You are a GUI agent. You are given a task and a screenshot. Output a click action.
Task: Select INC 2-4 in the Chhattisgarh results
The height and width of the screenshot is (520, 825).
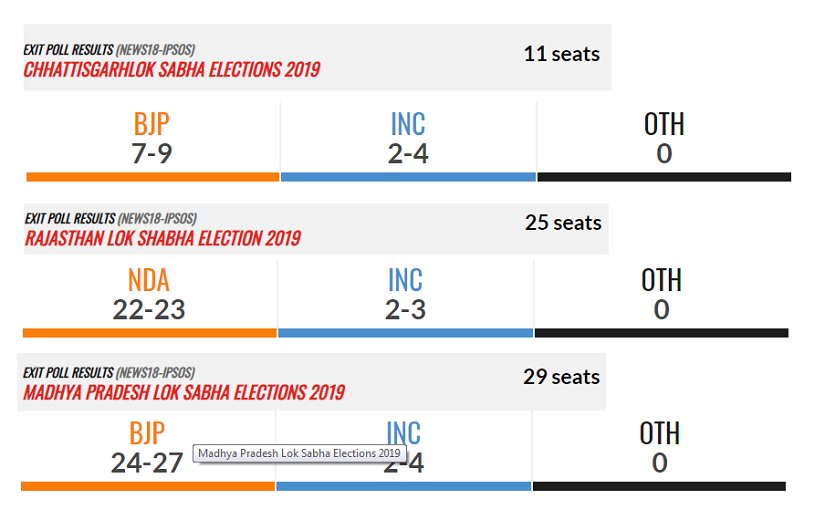coord(408,139)
